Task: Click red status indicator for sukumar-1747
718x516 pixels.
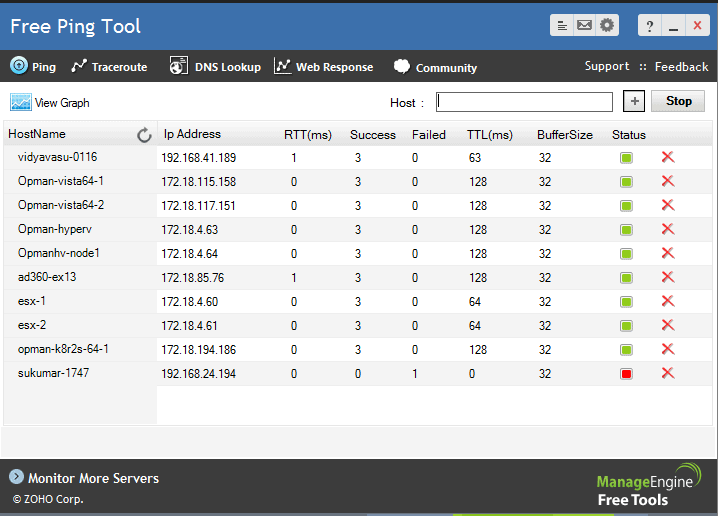Action: 626,374
